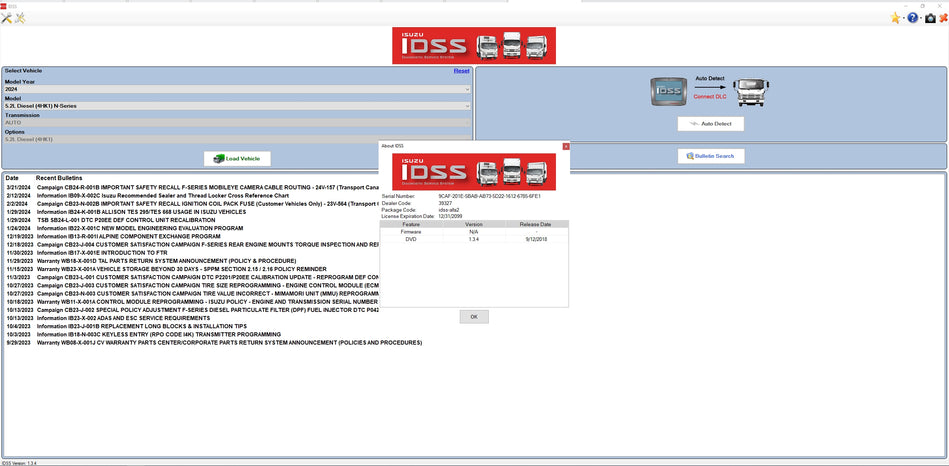Open the yellow star favorites icon
The image size is (949, 466).
tap(896, 18)
